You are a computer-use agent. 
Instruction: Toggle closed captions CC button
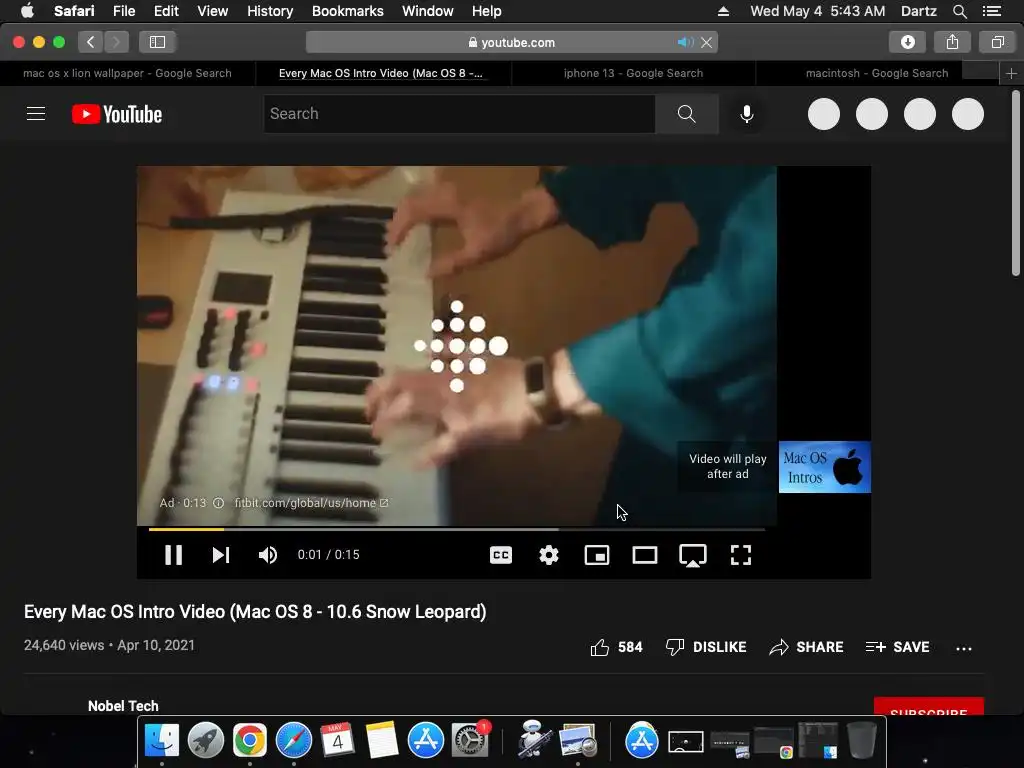point(501,555)
